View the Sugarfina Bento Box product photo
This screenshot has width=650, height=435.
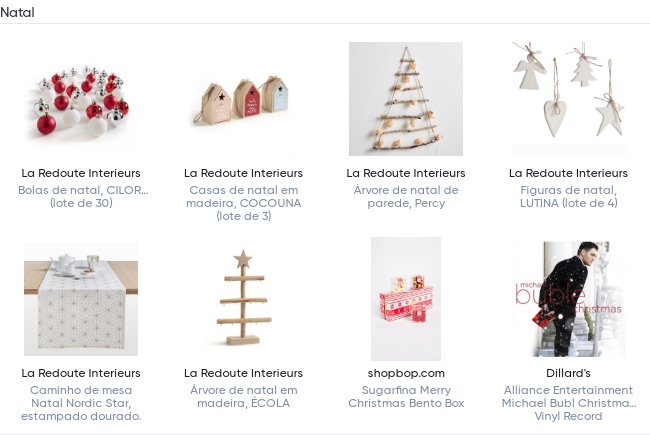(x=406, y=299)
